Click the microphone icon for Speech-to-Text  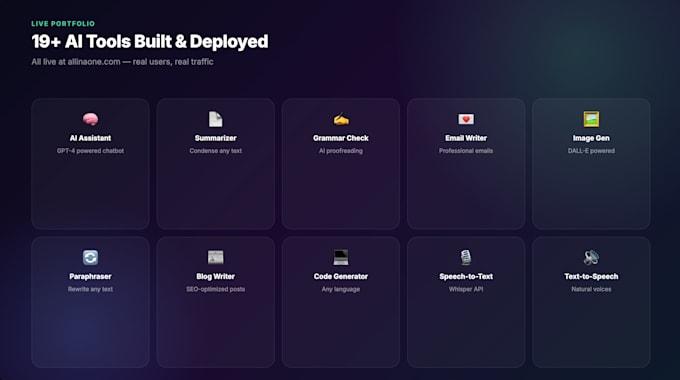(x=466, y=257)
